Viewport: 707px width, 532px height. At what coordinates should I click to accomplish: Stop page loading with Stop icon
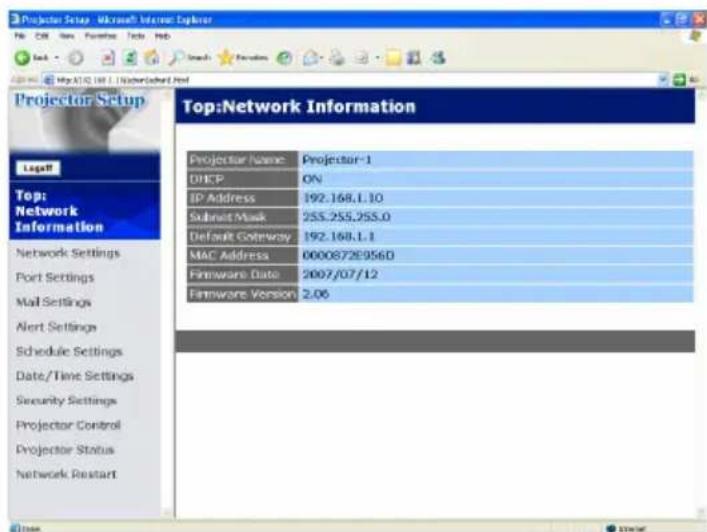point(108,58)
